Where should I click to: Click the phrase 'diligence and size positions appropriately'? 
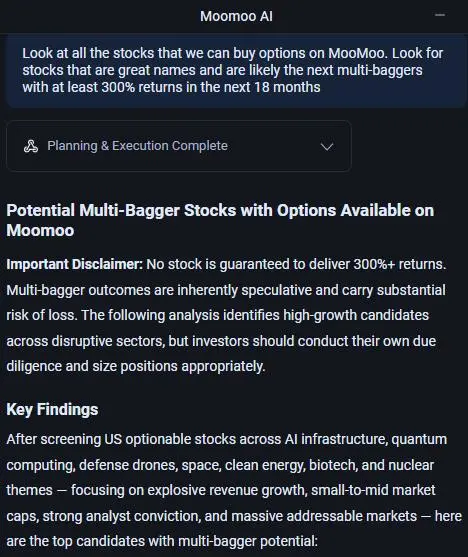point(135,366)
